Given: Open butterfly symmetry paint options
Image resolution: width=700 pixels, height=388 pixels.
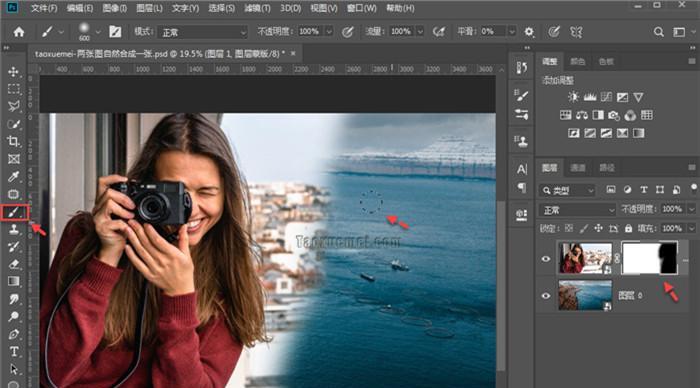Looking at the screenshot, I should (x=576, y=32).
